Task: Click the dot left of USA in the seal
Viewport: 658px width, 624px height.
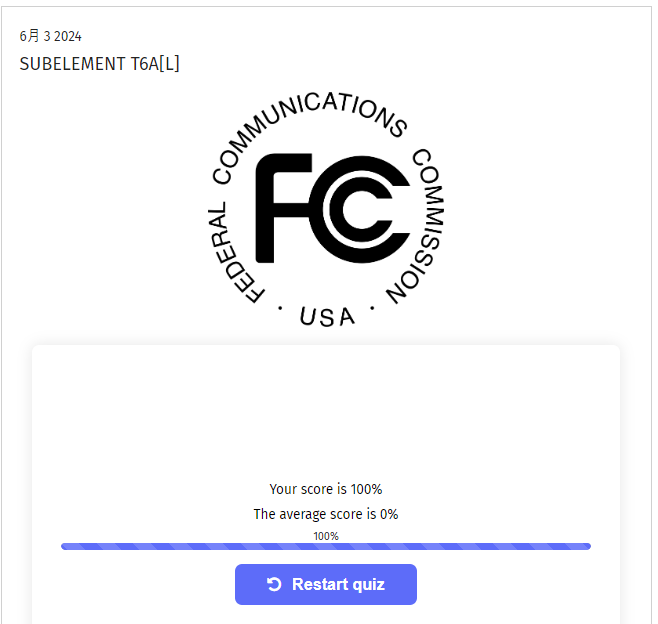Action: point(279,308)
